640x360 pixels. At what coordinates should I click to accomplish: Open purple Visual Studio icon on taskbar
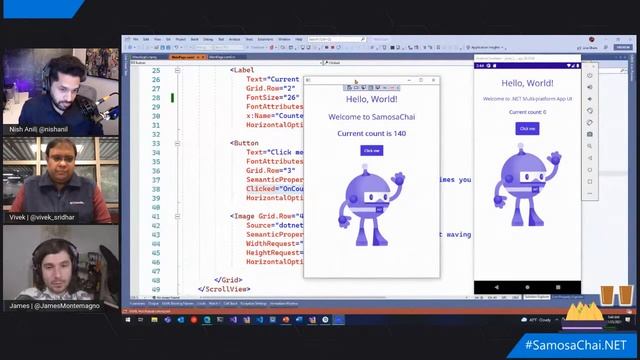coord(233,320)
